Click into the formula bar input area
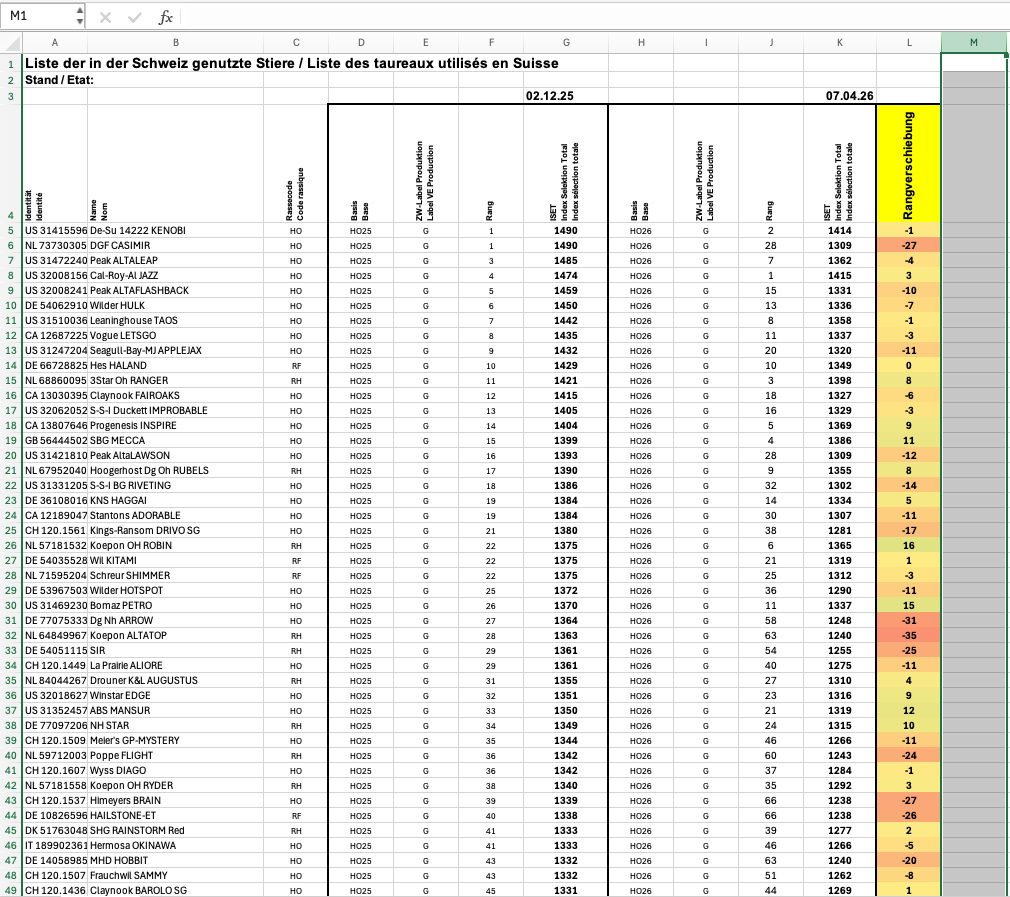The image size is (1010, 897). pyautogui.click(x=590, y=17)
